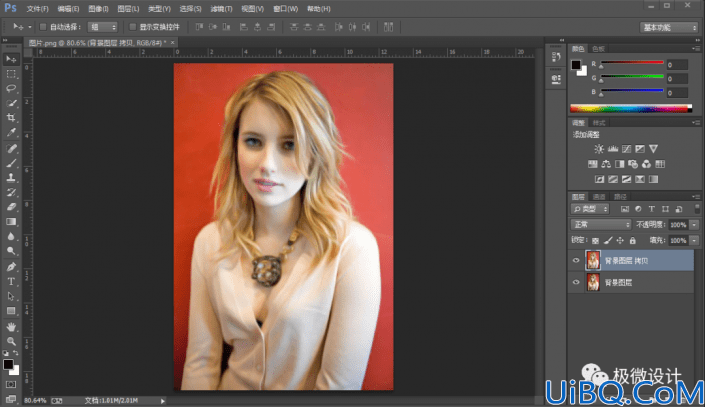
Task: Open the 图像(I) menu
Action: (x=98, y=9)
